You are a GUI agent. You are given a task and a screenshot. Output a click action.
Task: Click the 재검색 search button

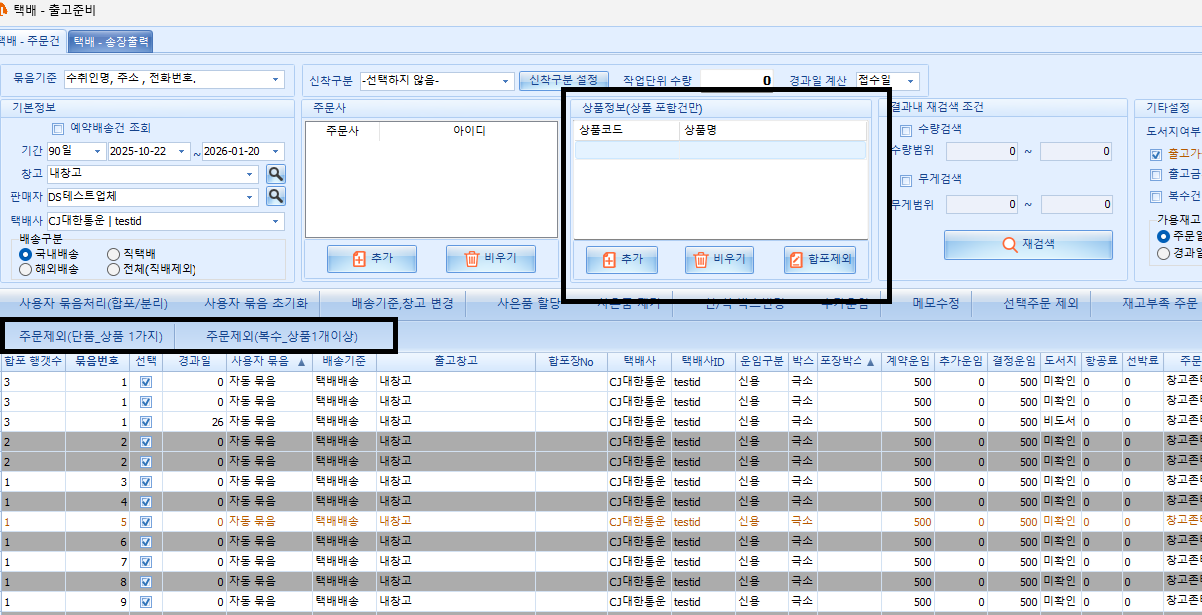point(1028,245)
